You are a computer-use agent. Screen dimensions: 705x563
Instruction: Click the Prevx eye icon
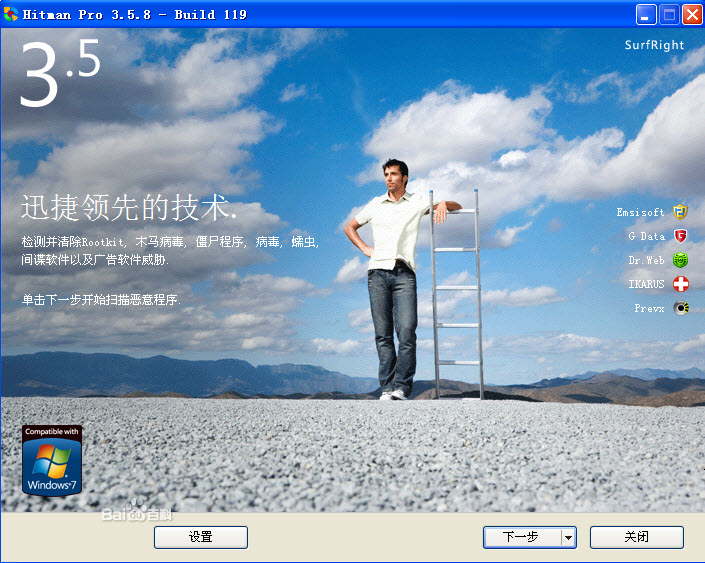point(681,308)
